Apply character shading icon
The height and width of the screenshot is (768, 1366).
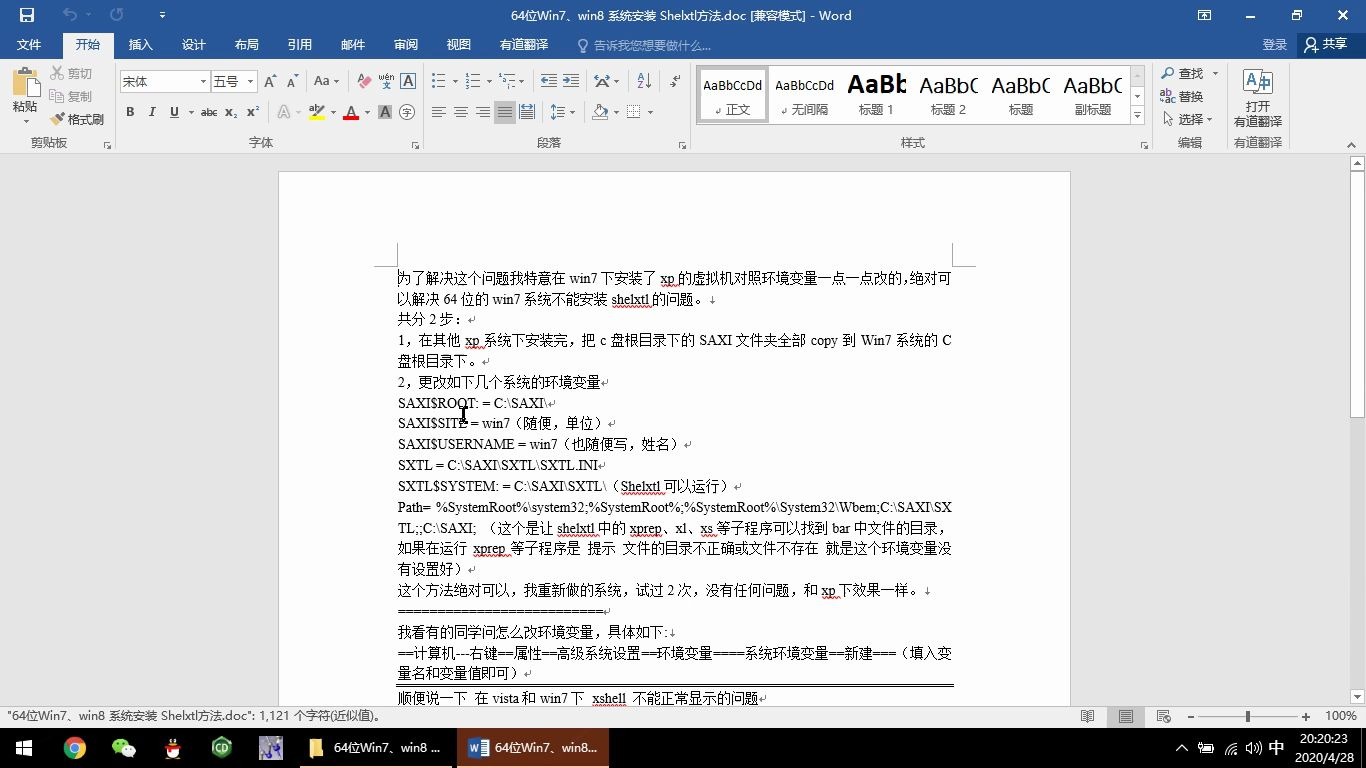tap(385, 112)
